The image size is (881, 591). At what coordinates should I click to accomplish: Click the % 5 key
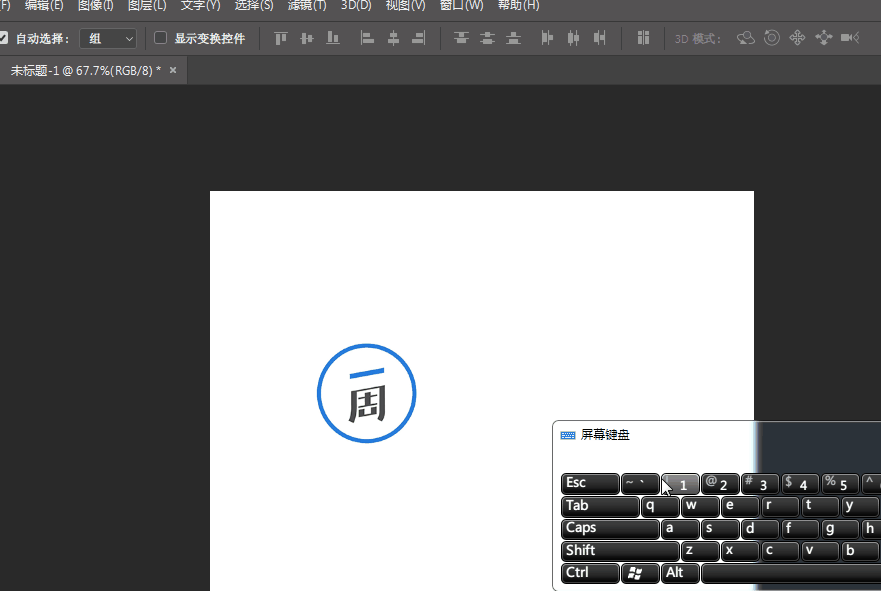tap(841, 483)
